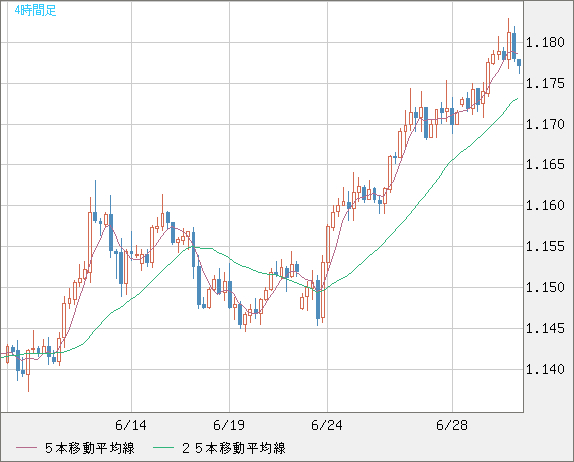
Task: Click the 1.145 price axis label
Action: pos(545,328)
